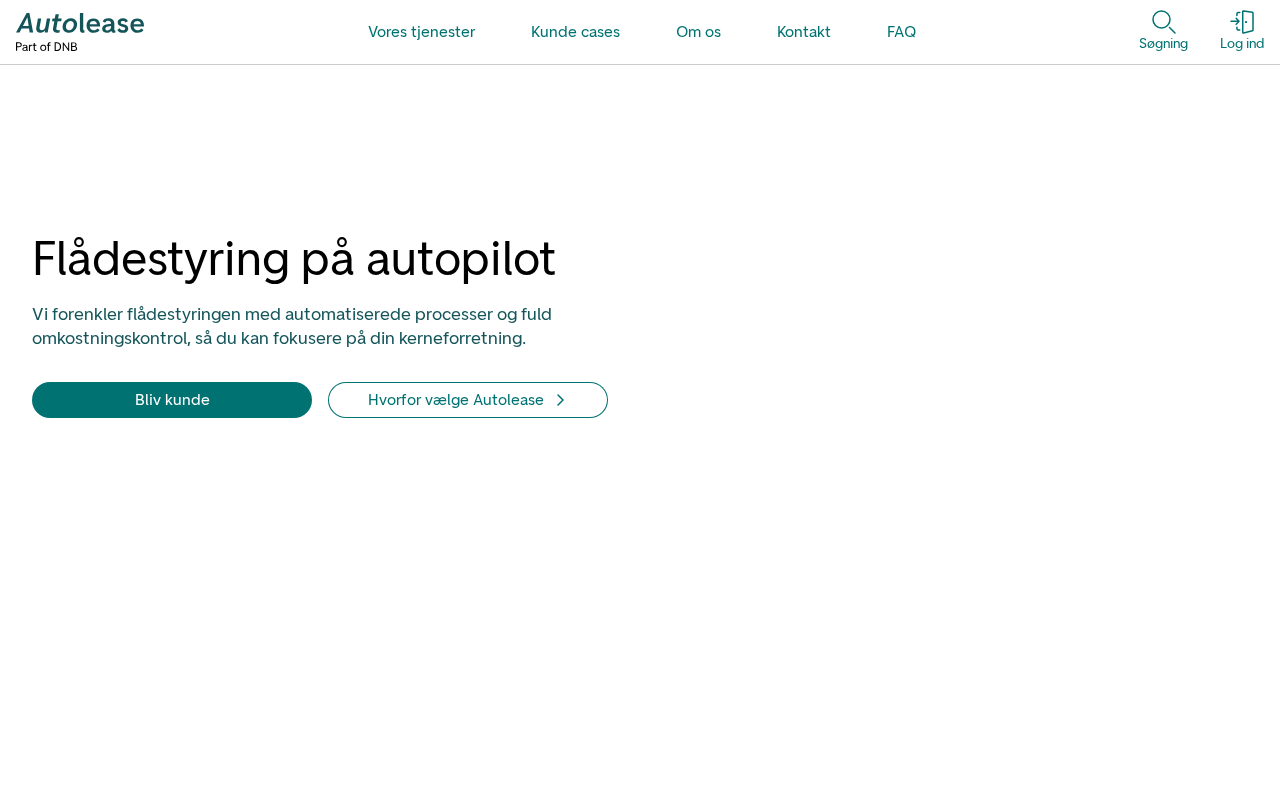
Task: Click the Log ind label
Action: click(1242, 44)
